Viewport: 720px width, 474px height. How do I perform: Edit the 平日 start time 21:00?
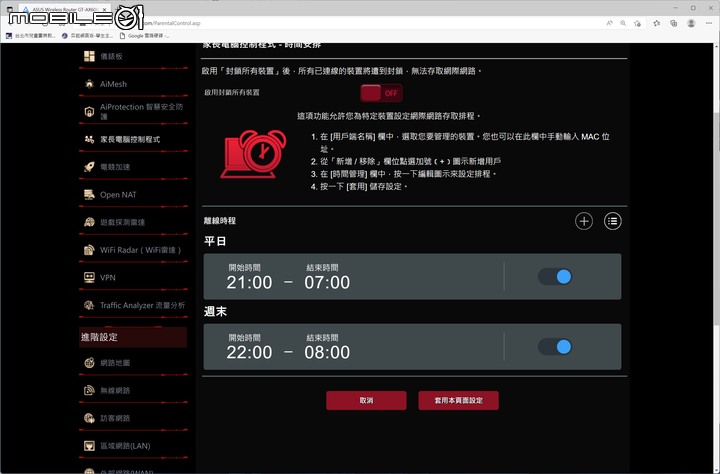pos(249,282)
